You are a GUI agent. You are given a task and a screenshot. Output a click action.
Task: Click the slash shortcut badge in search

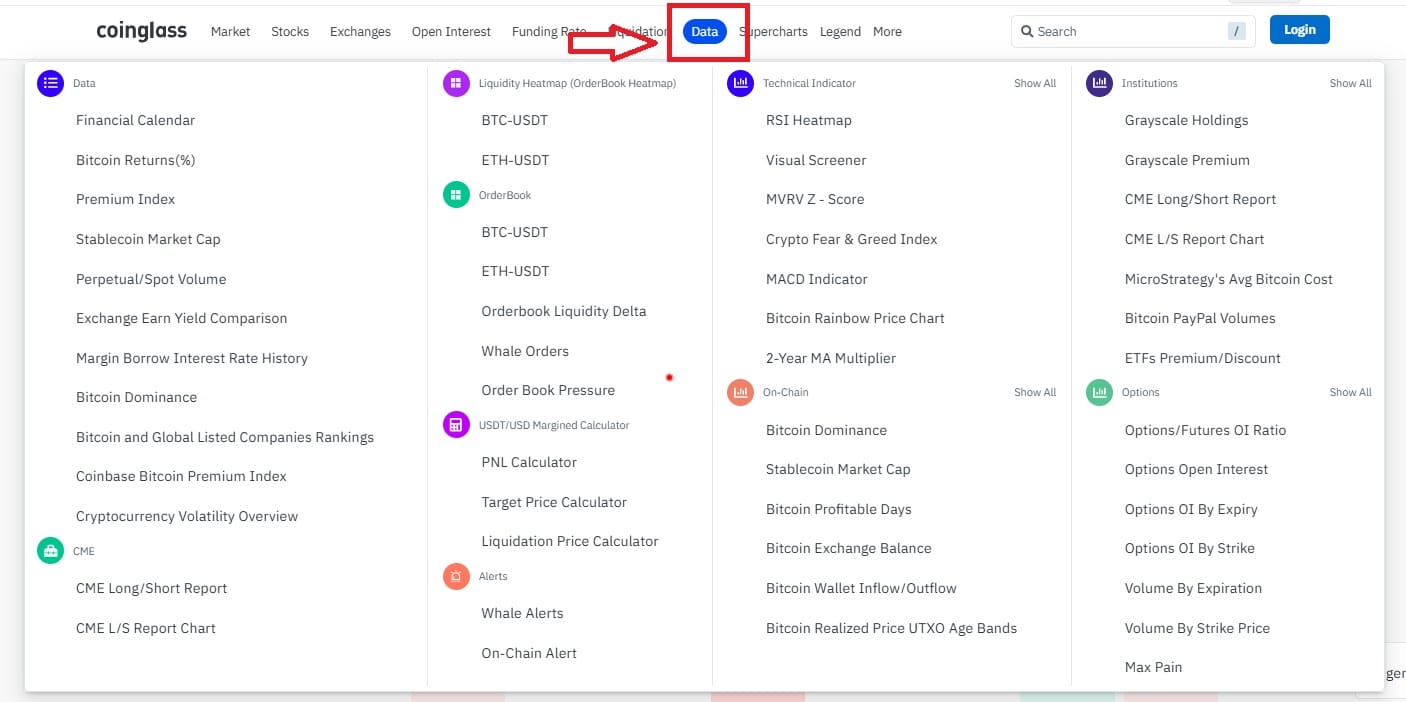point(1238,31)
